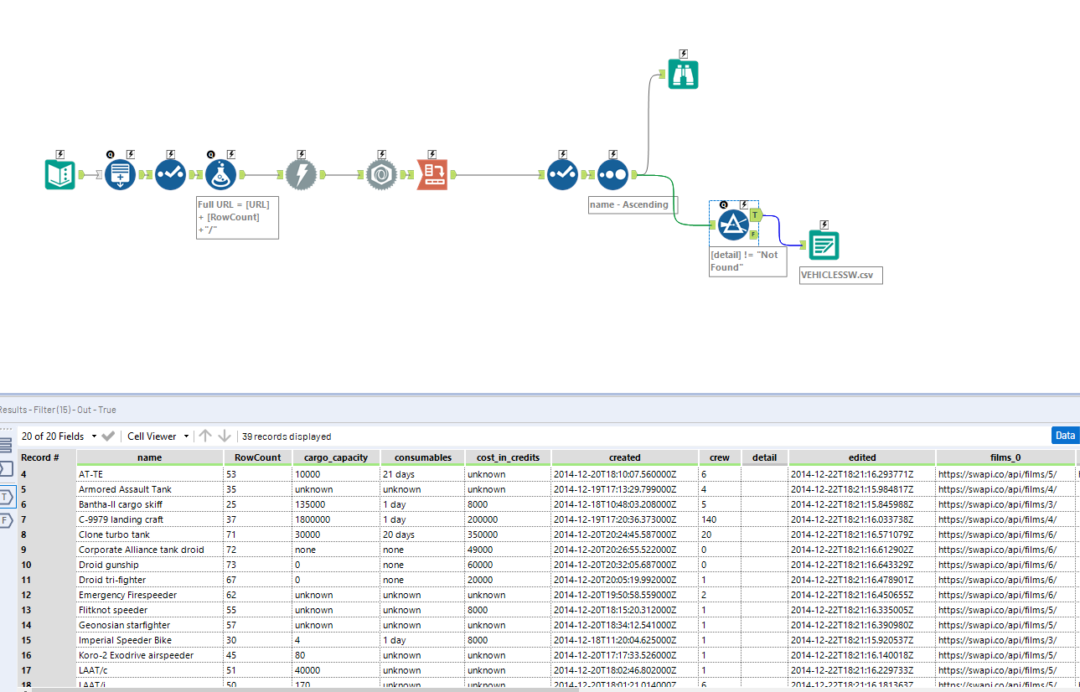Click the T output anchor of the Filter tool
This screenshot has width=1080, height=692.
(x=754, y=215)
